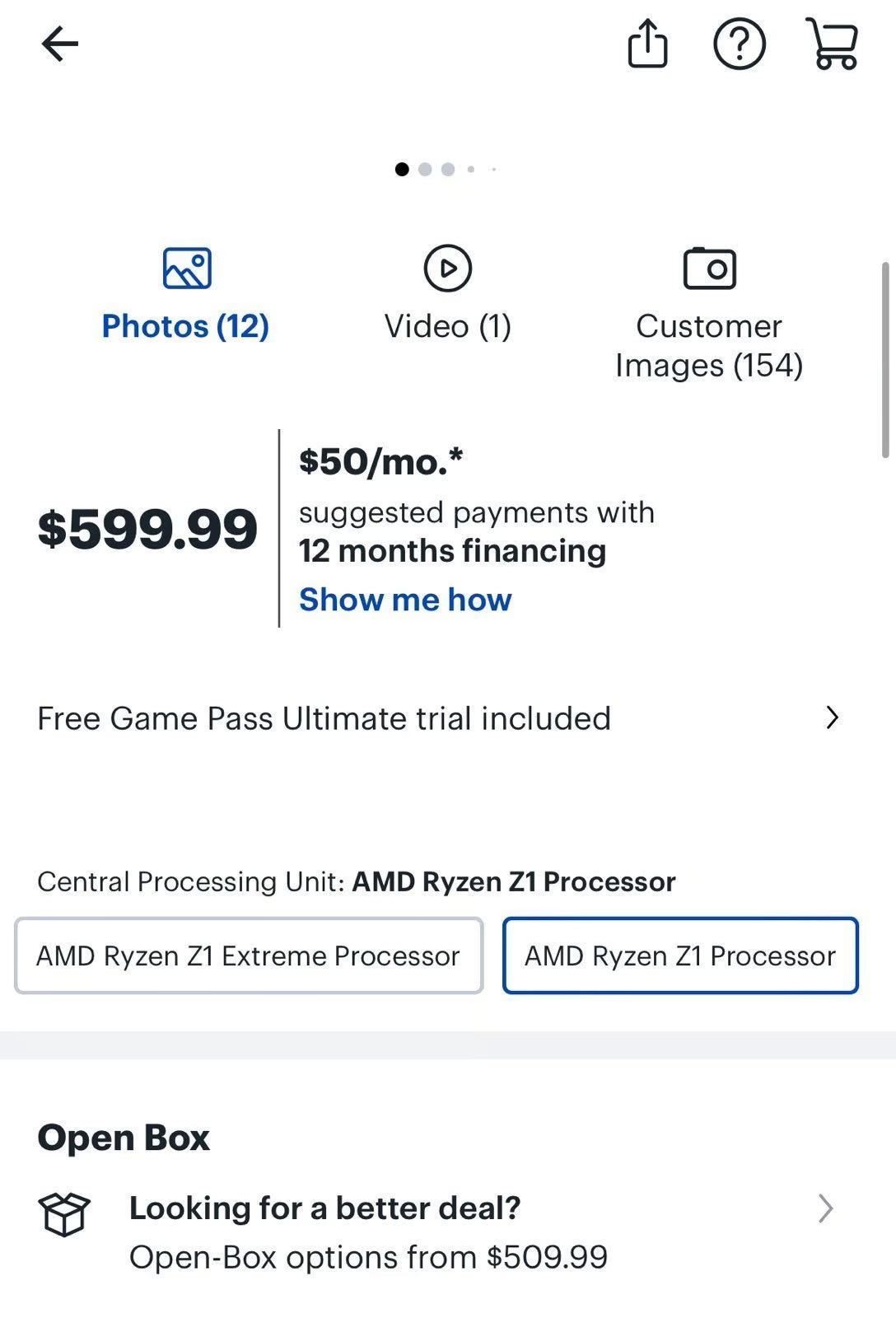Tap the share icon
The image size is (896, 1318).
click(647, 44)
